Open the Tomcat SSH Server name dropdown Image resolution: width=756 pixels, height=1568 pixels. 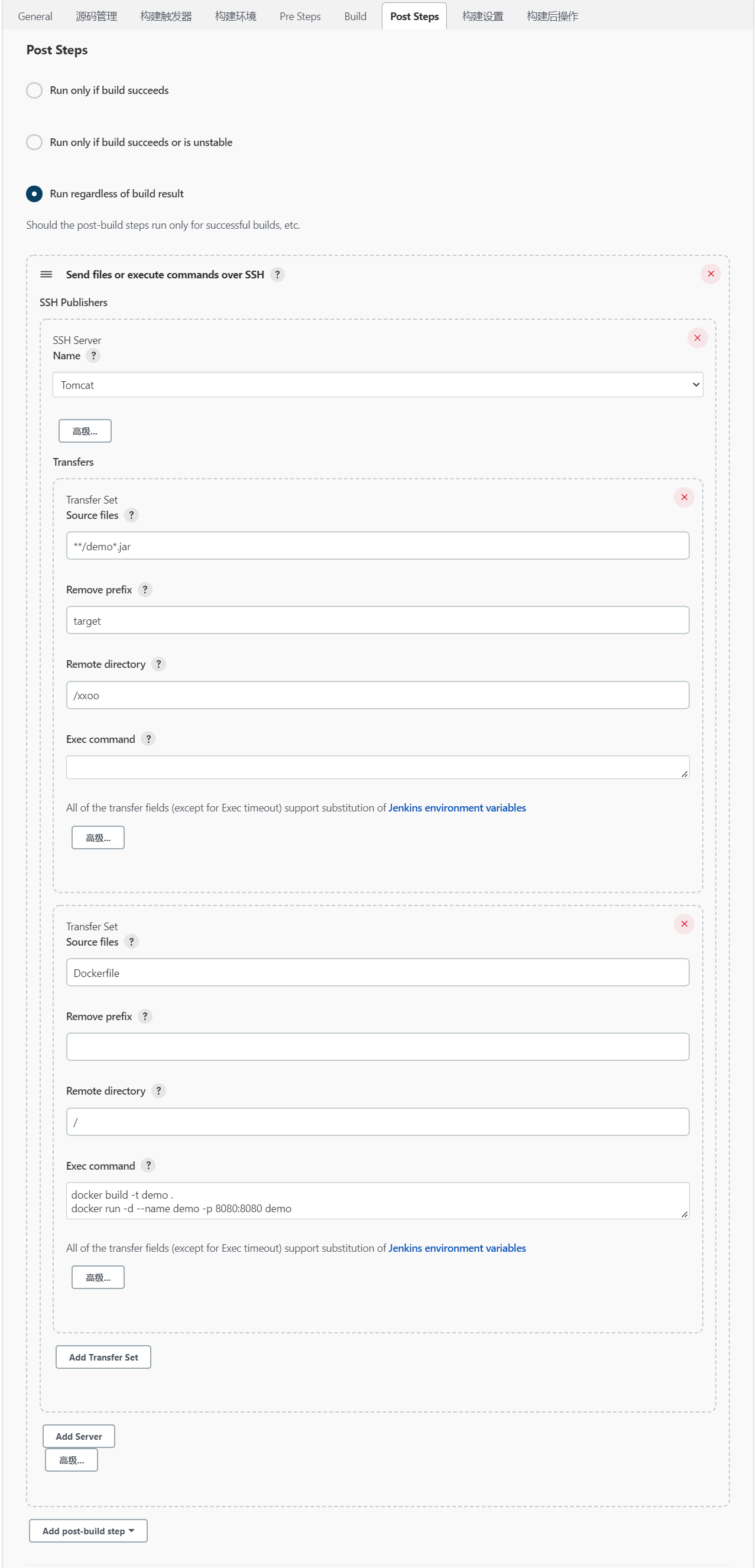(x=377, y=385)
